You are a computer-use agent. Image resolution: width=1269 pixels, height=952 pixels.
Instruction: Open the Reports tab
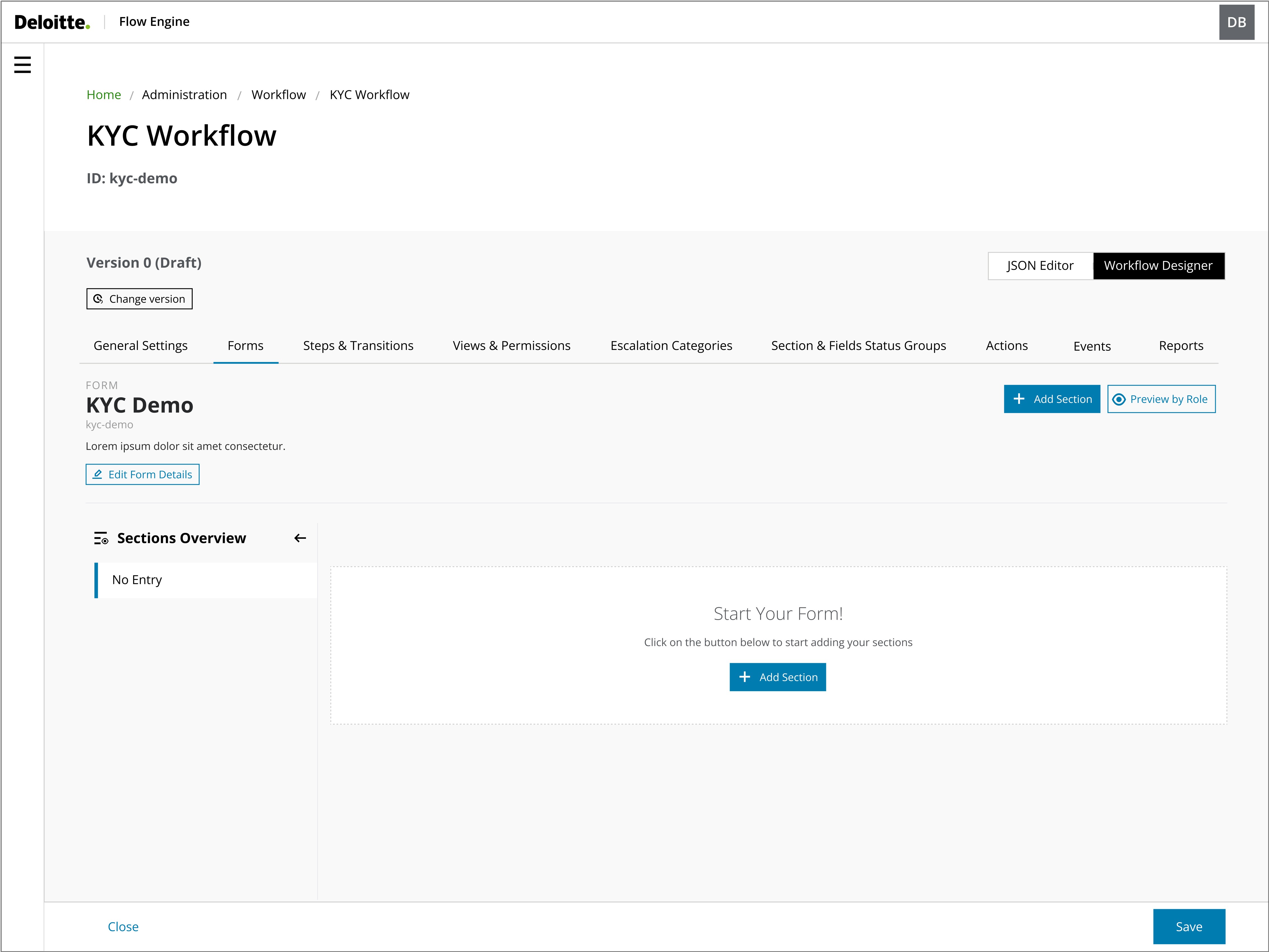pos(1181,346)
